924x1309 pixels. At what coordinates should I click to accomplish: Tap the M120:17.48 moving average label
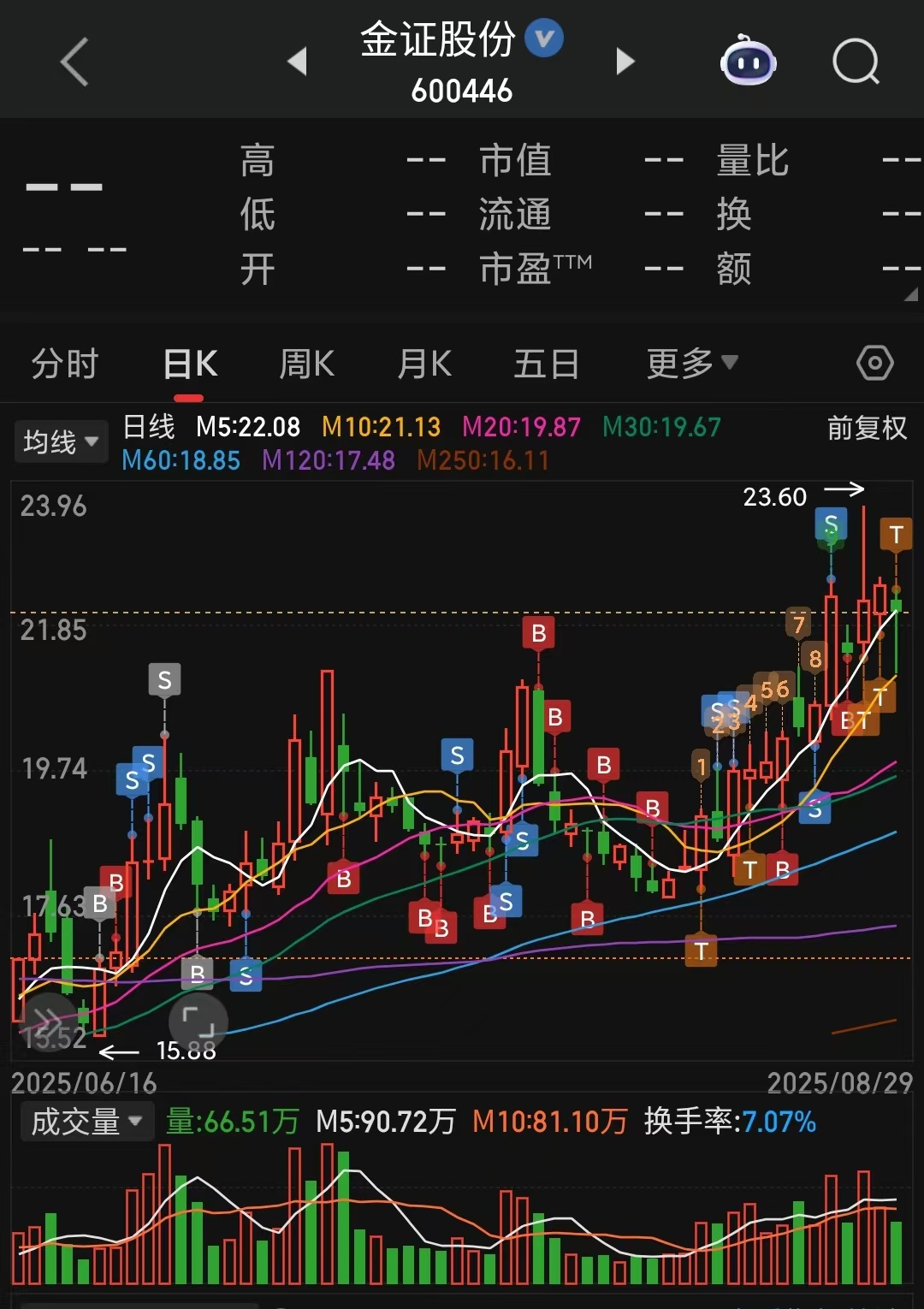(329, 460)
